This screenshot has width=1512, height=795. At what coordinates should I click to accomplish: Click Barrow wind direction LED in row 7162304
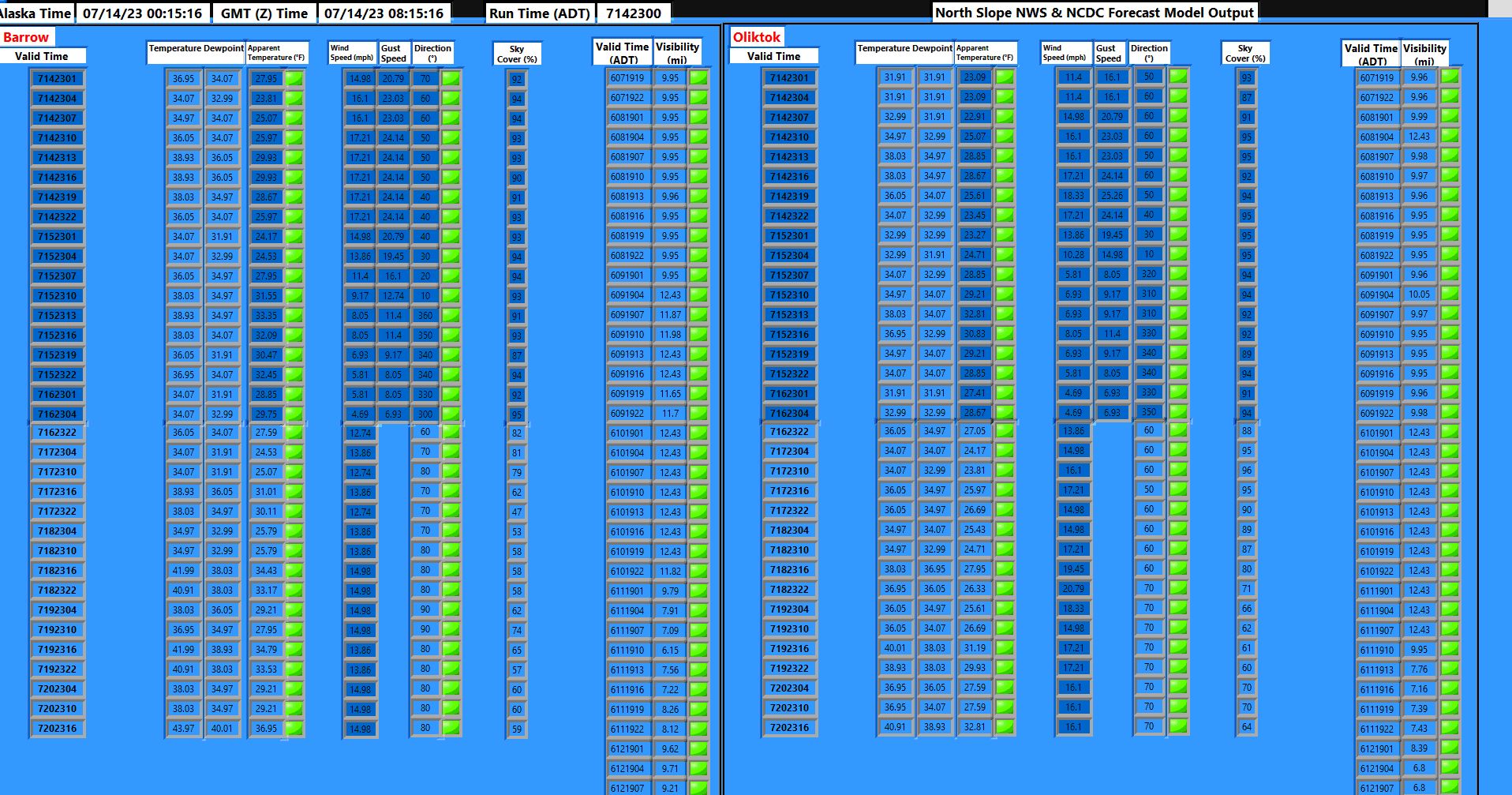click(451, 414)
